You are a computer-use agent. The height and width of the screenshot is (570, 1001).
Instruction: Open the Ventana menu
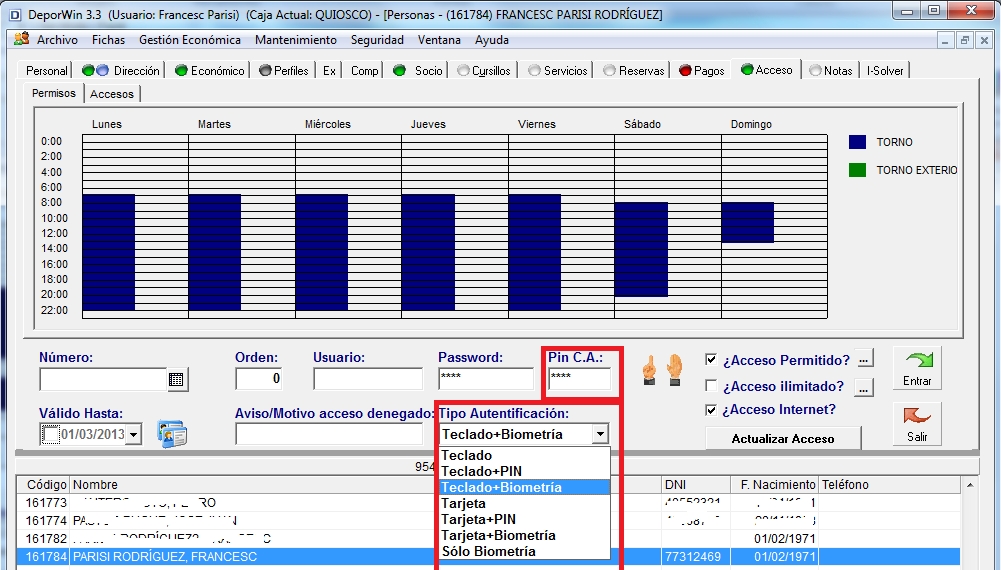439,40
